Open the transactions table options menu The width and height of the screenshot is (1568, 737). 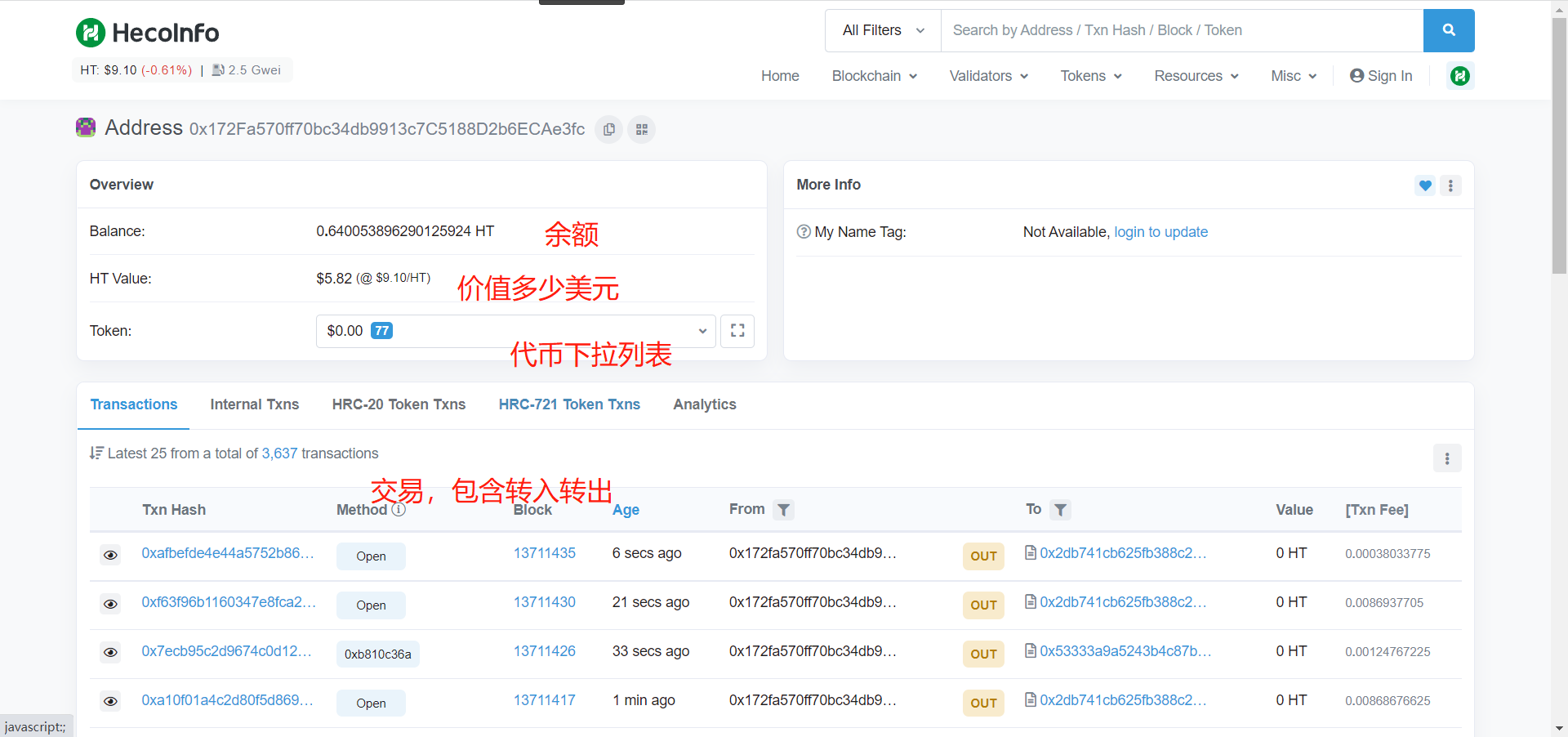tap(1446, 458)
